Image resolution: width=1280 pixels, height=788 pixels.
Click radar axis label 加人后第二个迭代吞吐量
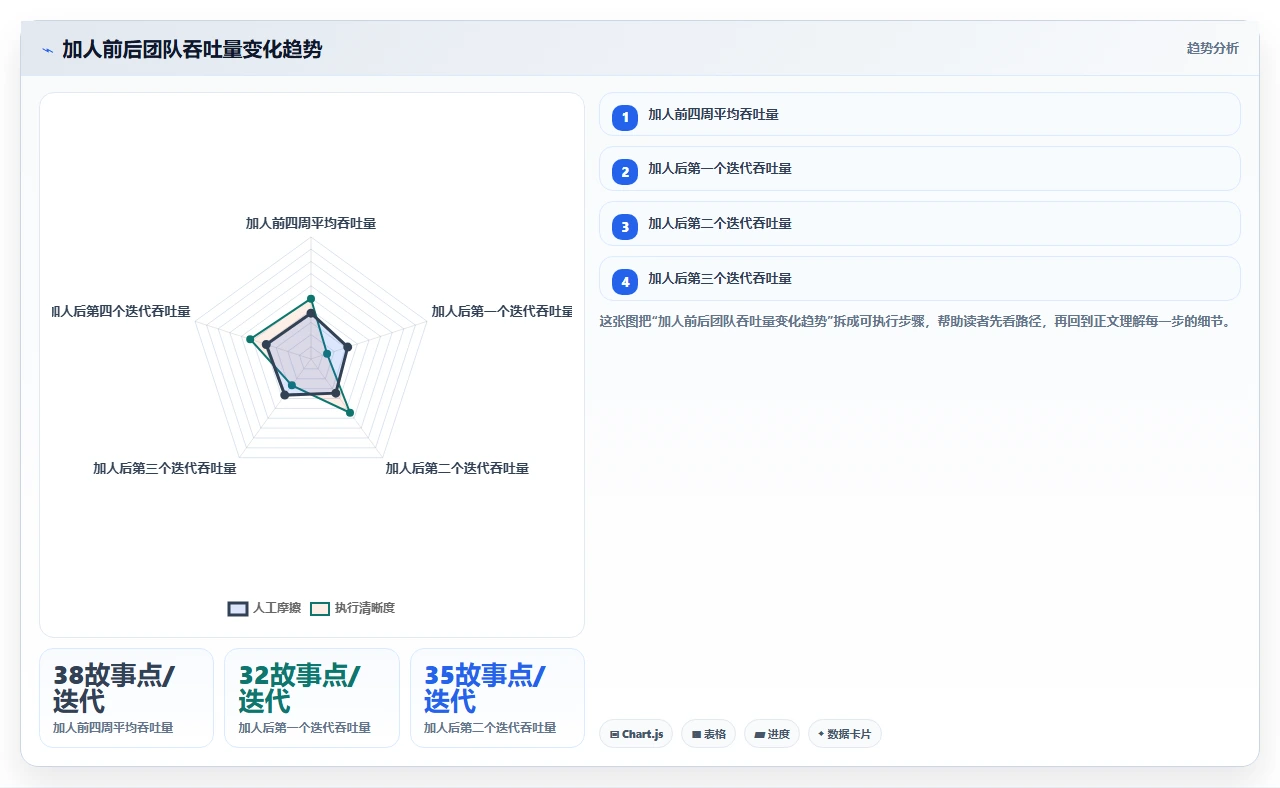457,468
